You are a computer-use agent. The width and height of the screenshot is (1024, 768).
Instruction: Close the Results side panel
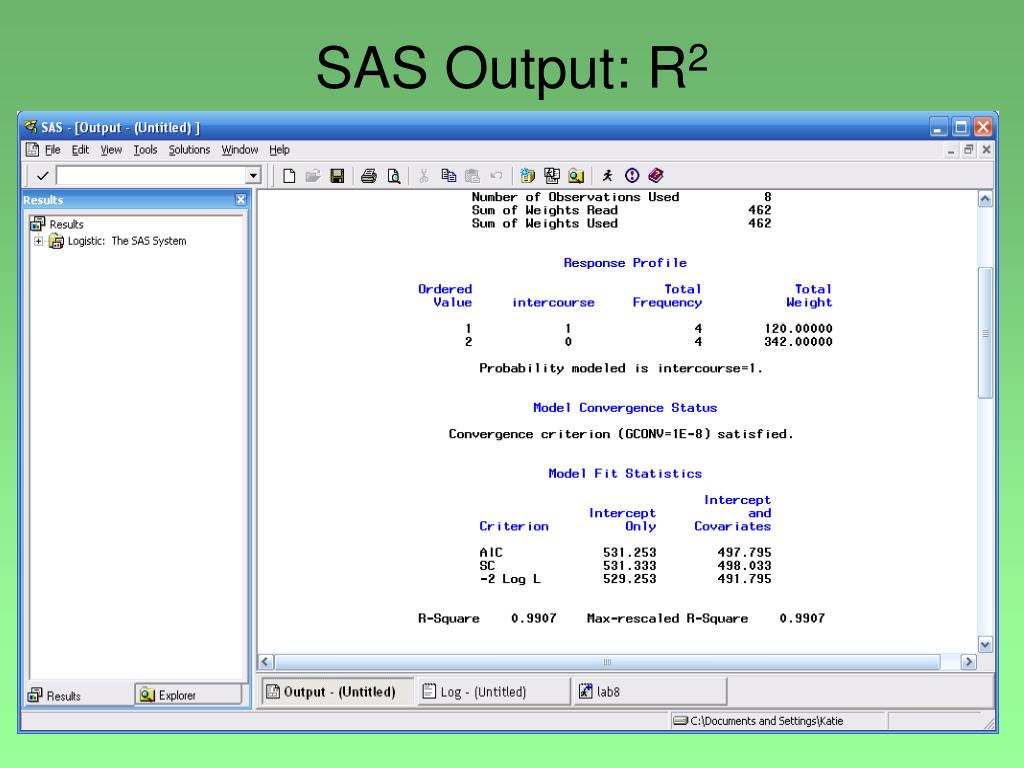240,200
